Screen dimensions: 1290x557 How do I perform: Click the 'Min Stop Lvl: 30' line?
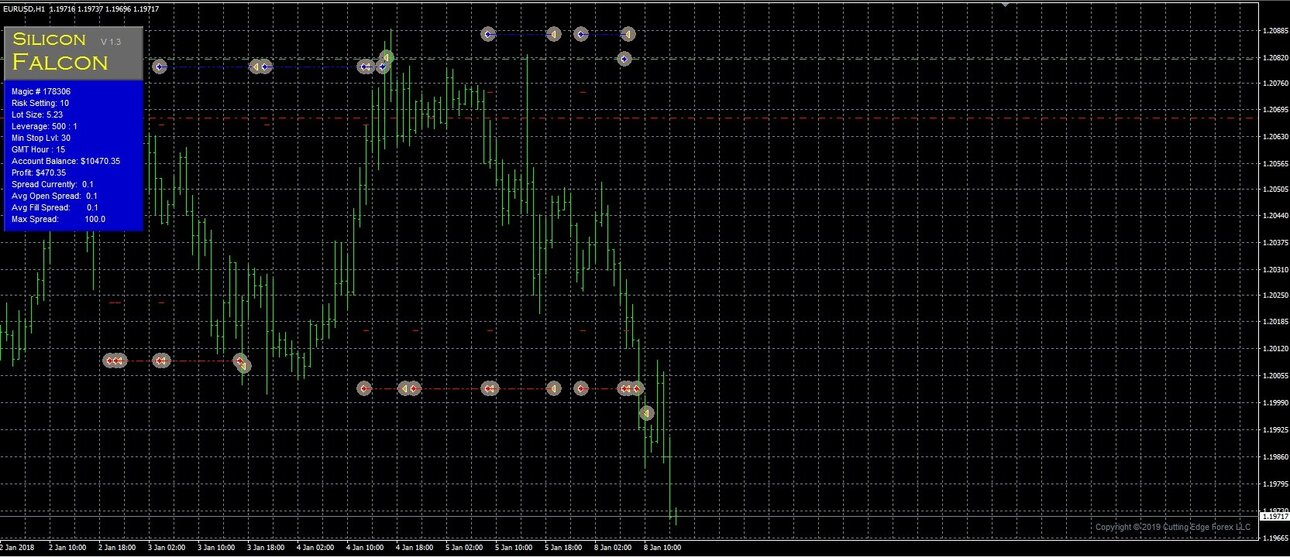click(x=41, y=138)
